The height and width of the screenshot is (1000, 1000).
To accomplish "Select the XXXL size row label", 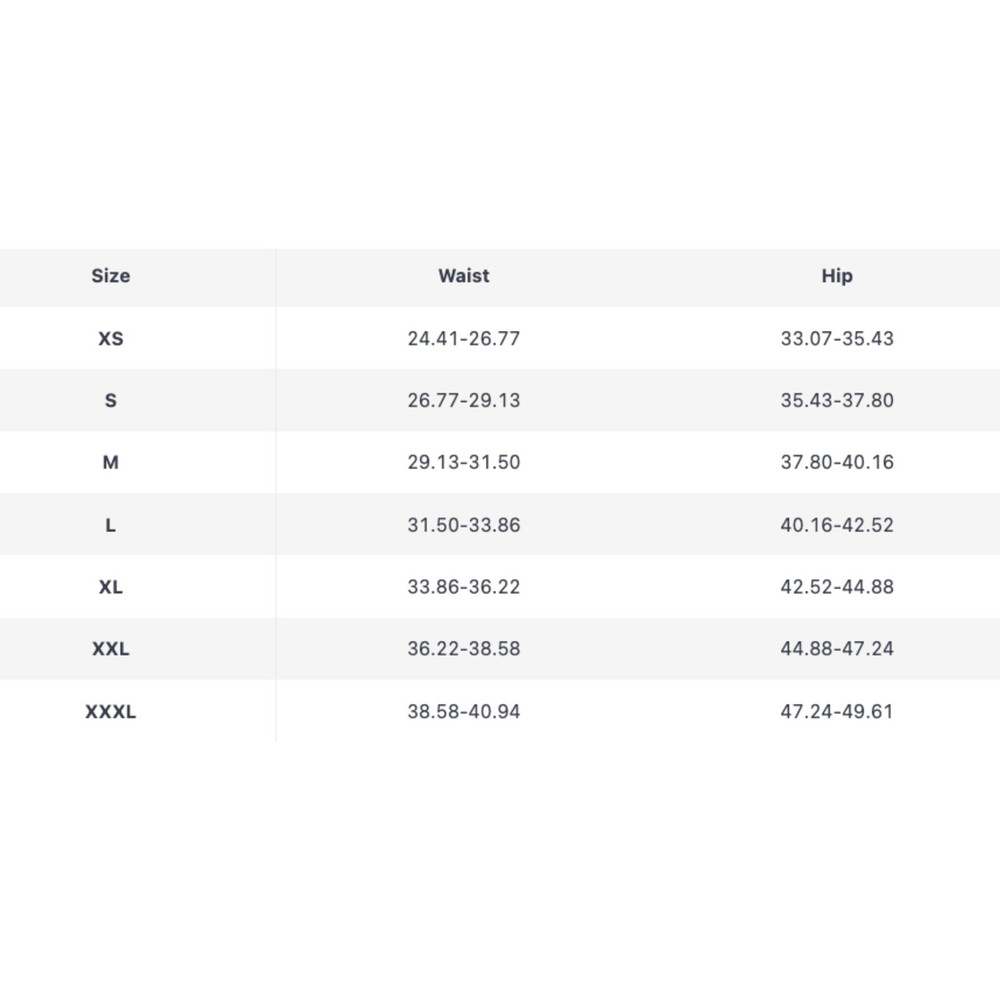I will (111, 712).
